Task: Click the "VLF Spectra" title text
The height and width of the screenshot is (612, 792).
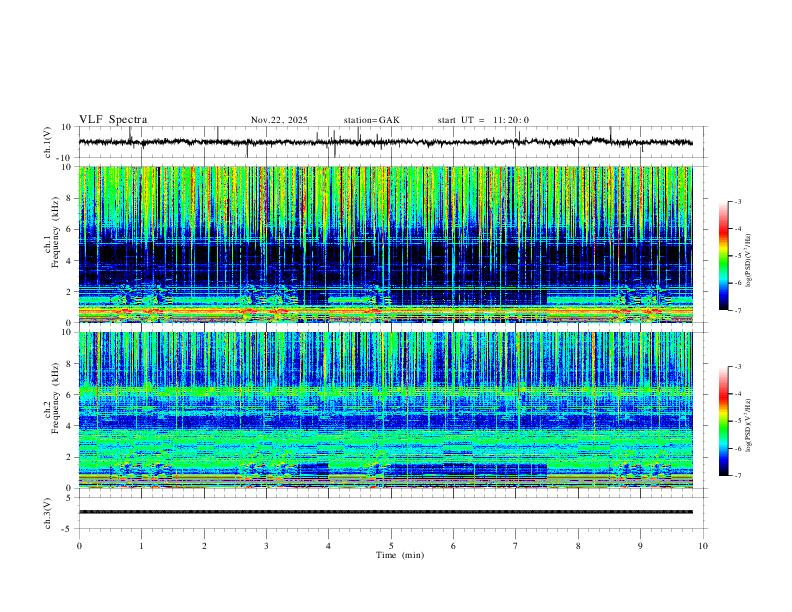Action: pos(113,120)
